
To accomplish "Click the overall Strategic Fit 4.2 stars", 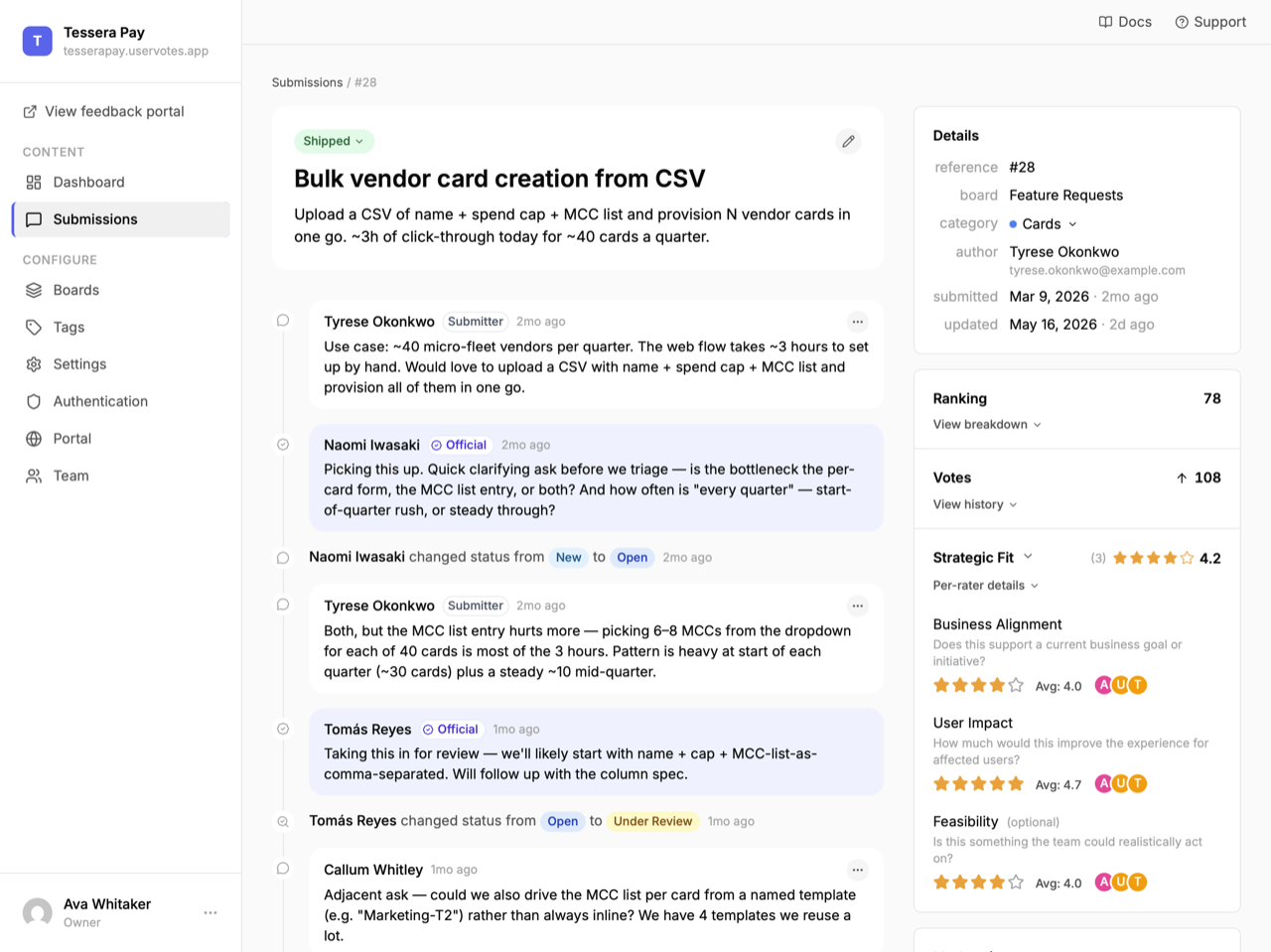I will coord(1153,558).
